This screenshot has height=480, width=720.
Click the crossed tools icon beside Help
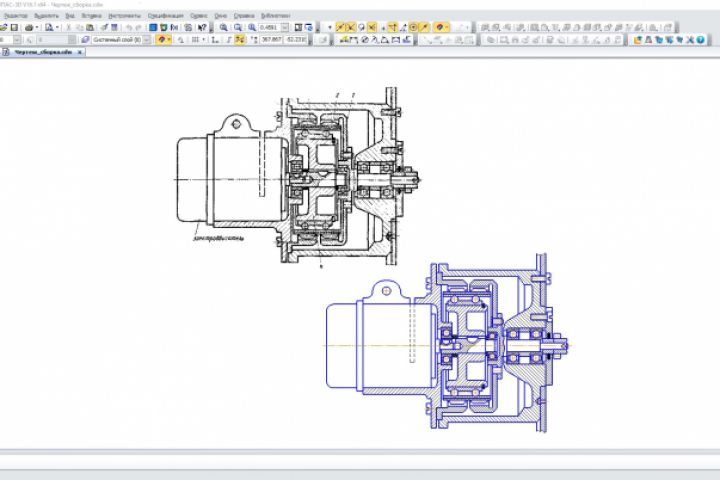690,40
